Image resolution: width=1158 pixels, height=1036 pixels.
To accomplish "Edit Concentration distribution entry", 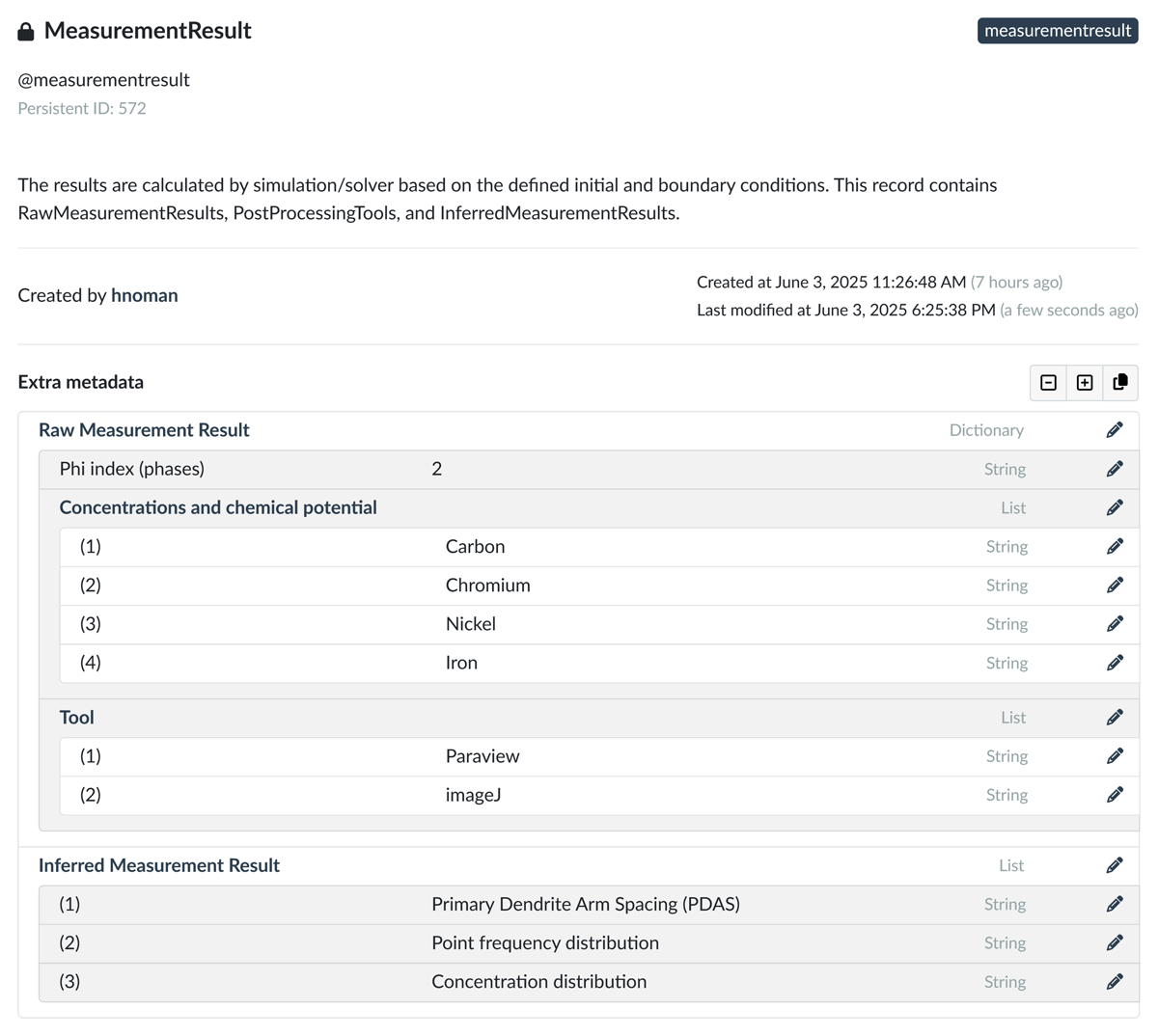I will click(x=1115, y=982).
